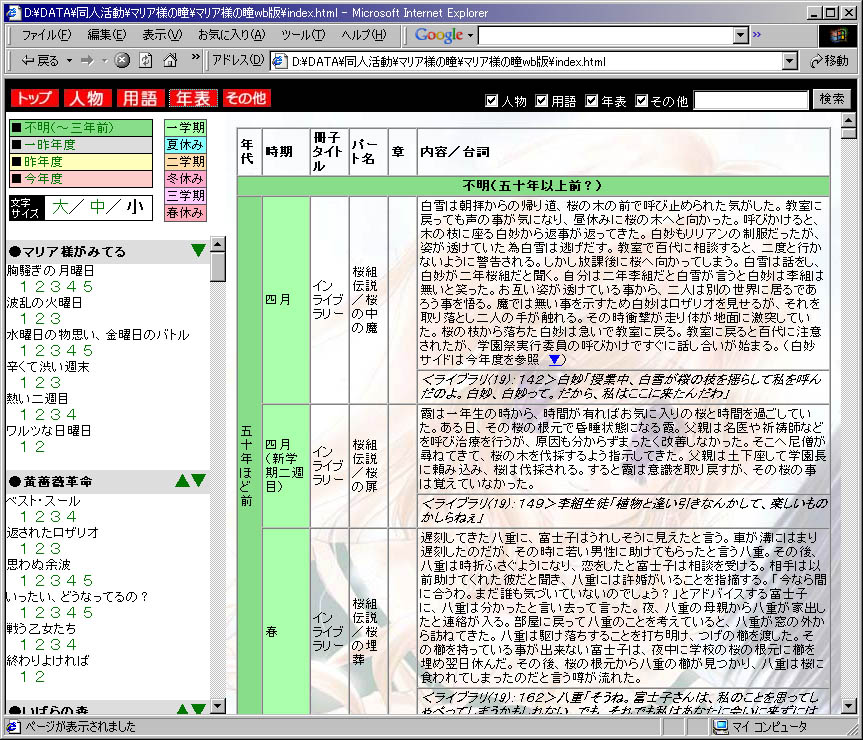This screenshot has width=863, height=740.
Task: Open the Google search box dropdown
Action: click(x=741, y=36)
